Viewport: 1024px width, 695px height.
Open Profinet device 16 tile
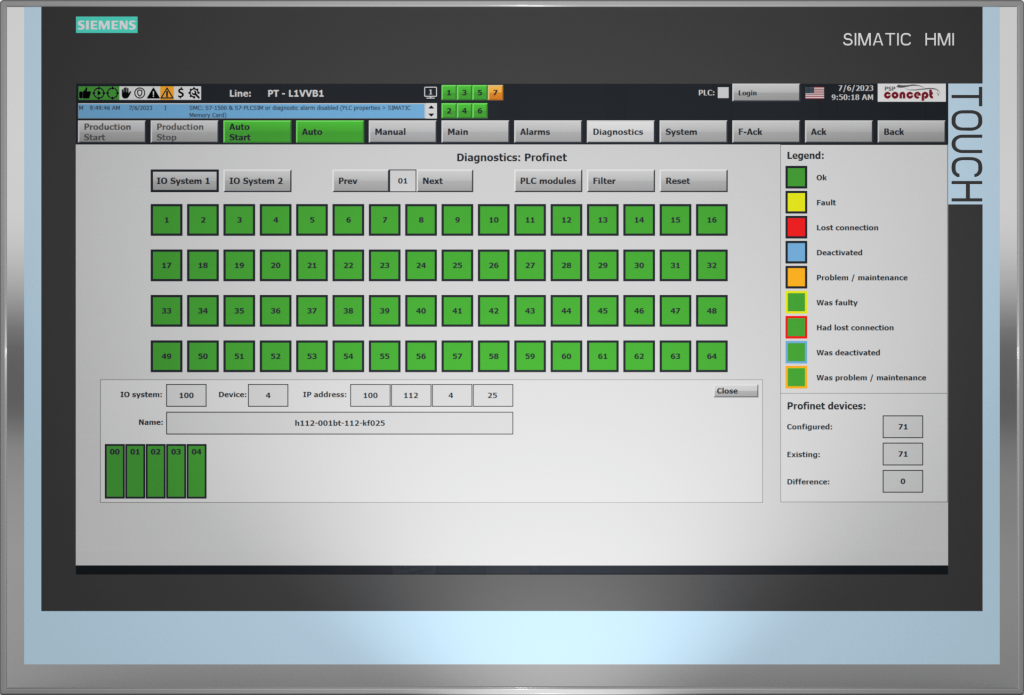tap(712, 220)
